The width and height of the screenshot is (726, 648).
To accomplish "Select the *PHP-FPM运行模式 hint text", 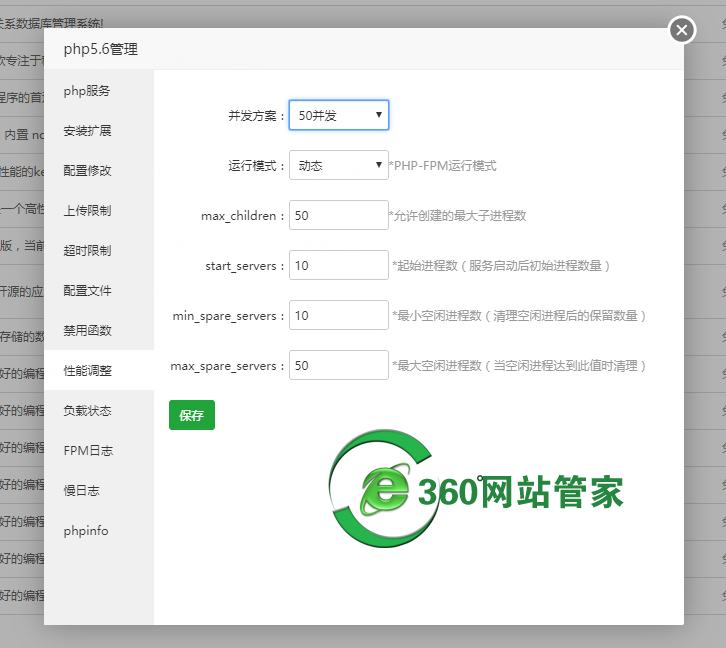I will click(x=443, y=165).
